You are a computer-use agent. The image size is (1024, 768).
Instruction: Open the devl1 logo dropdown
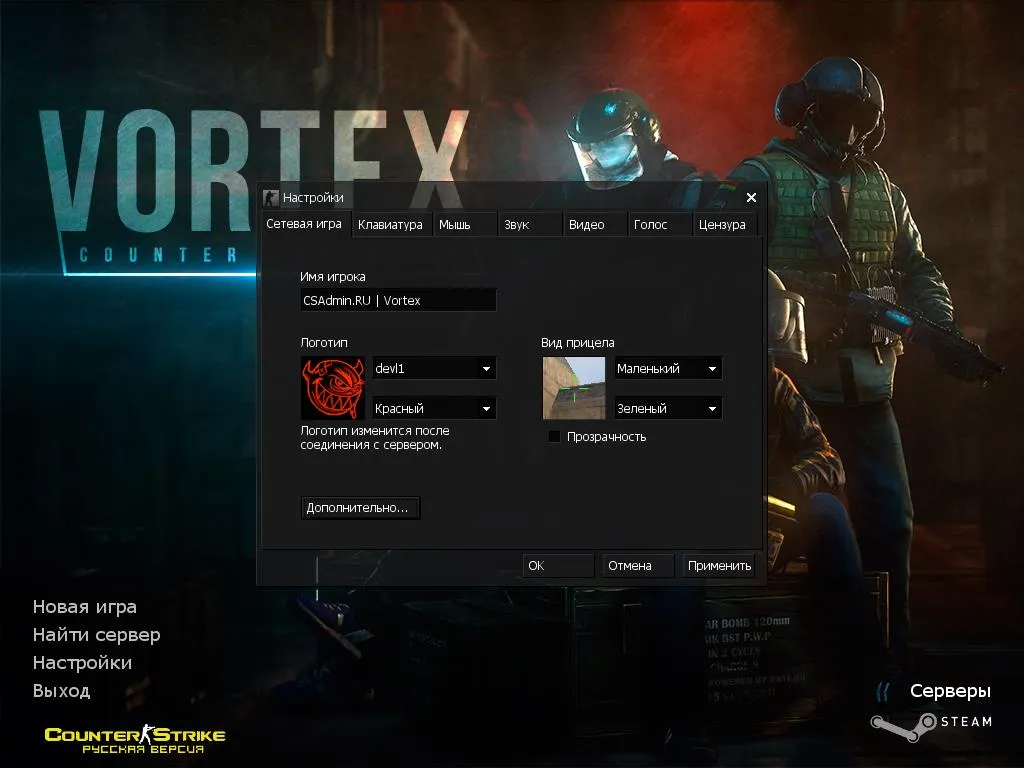(x=434, y=368)
